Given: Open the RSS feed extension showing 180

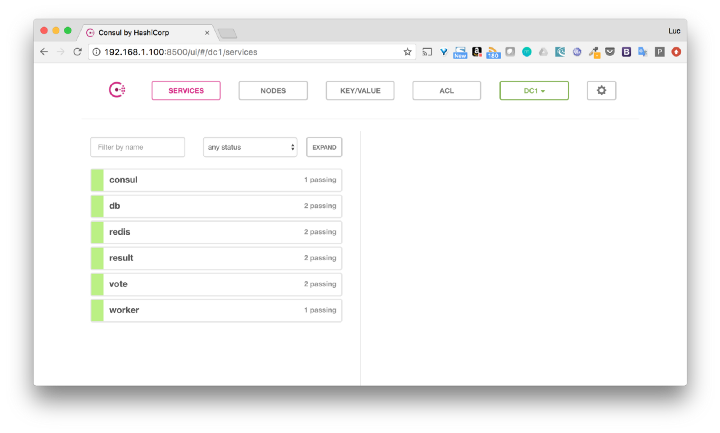Looking at the screenshot, I should [493, 52].
